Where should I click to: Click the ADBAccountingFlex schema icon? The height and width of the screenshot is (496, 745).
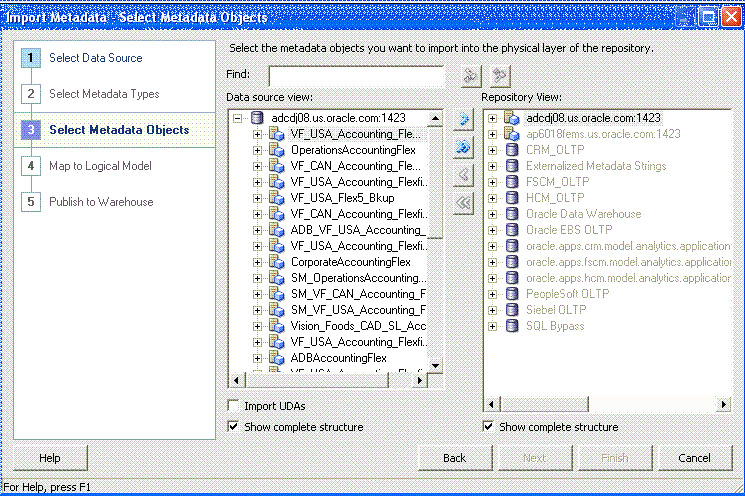tap(277, 358)
